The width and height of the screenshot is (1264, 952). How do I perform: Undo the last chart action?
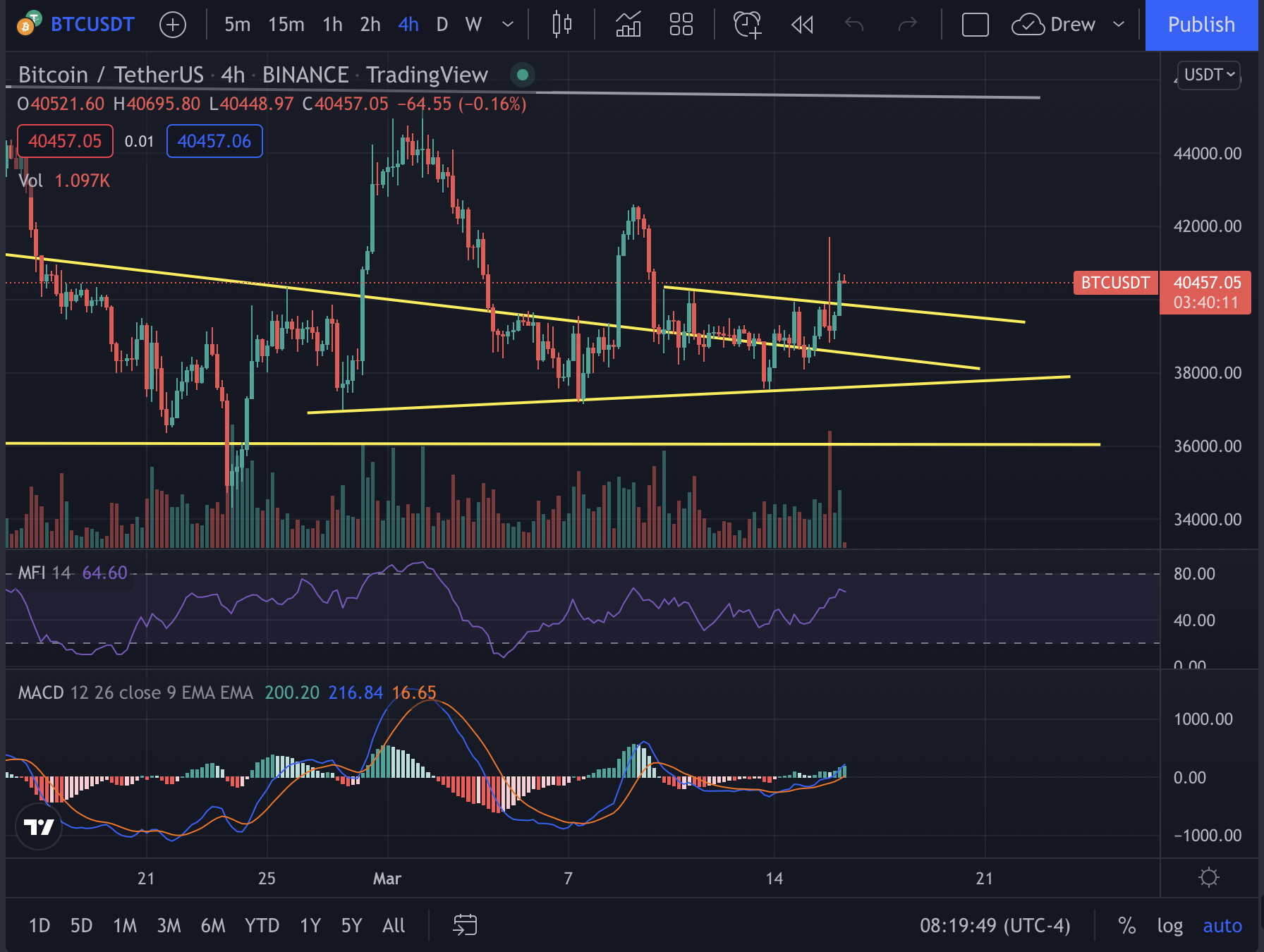(854, 25)
